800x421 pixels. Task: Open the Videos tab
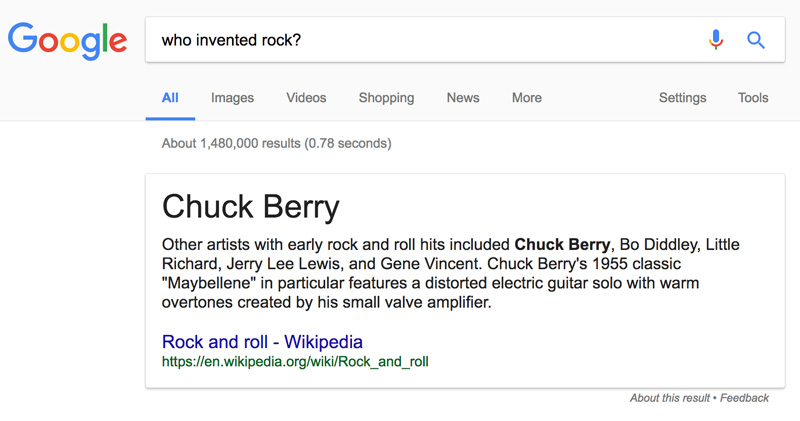306,98
